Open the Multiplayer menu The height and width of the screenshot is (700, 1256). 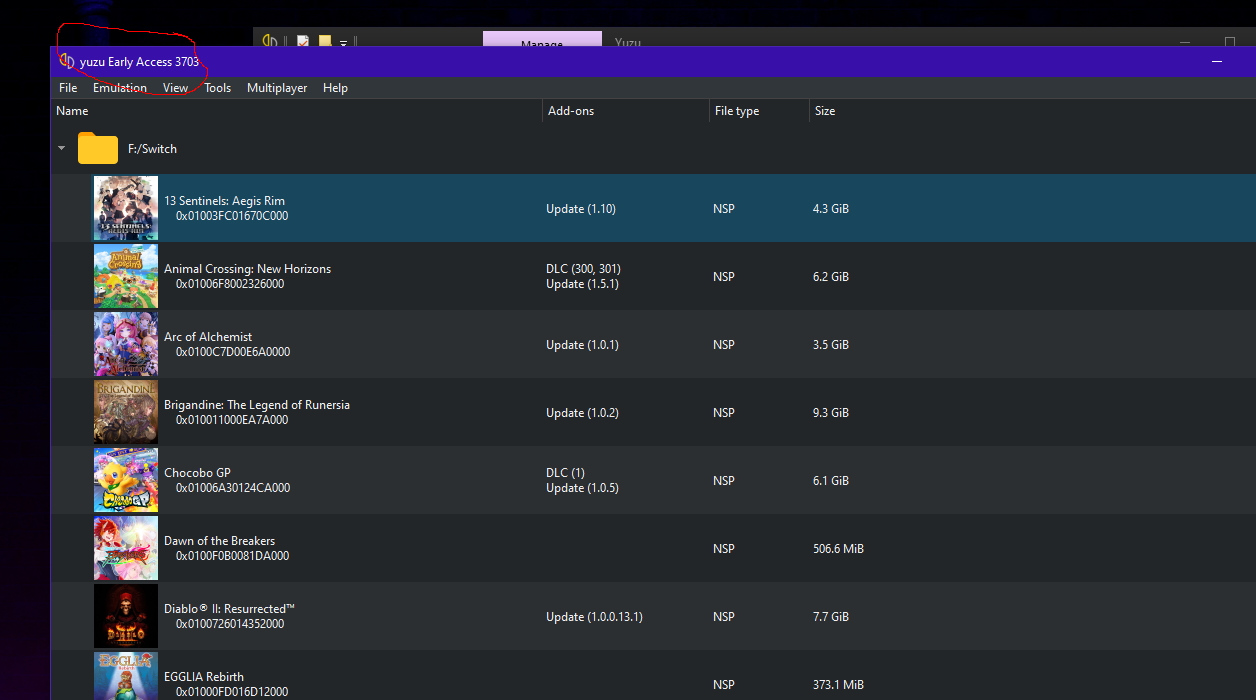[x=277, y=88]
